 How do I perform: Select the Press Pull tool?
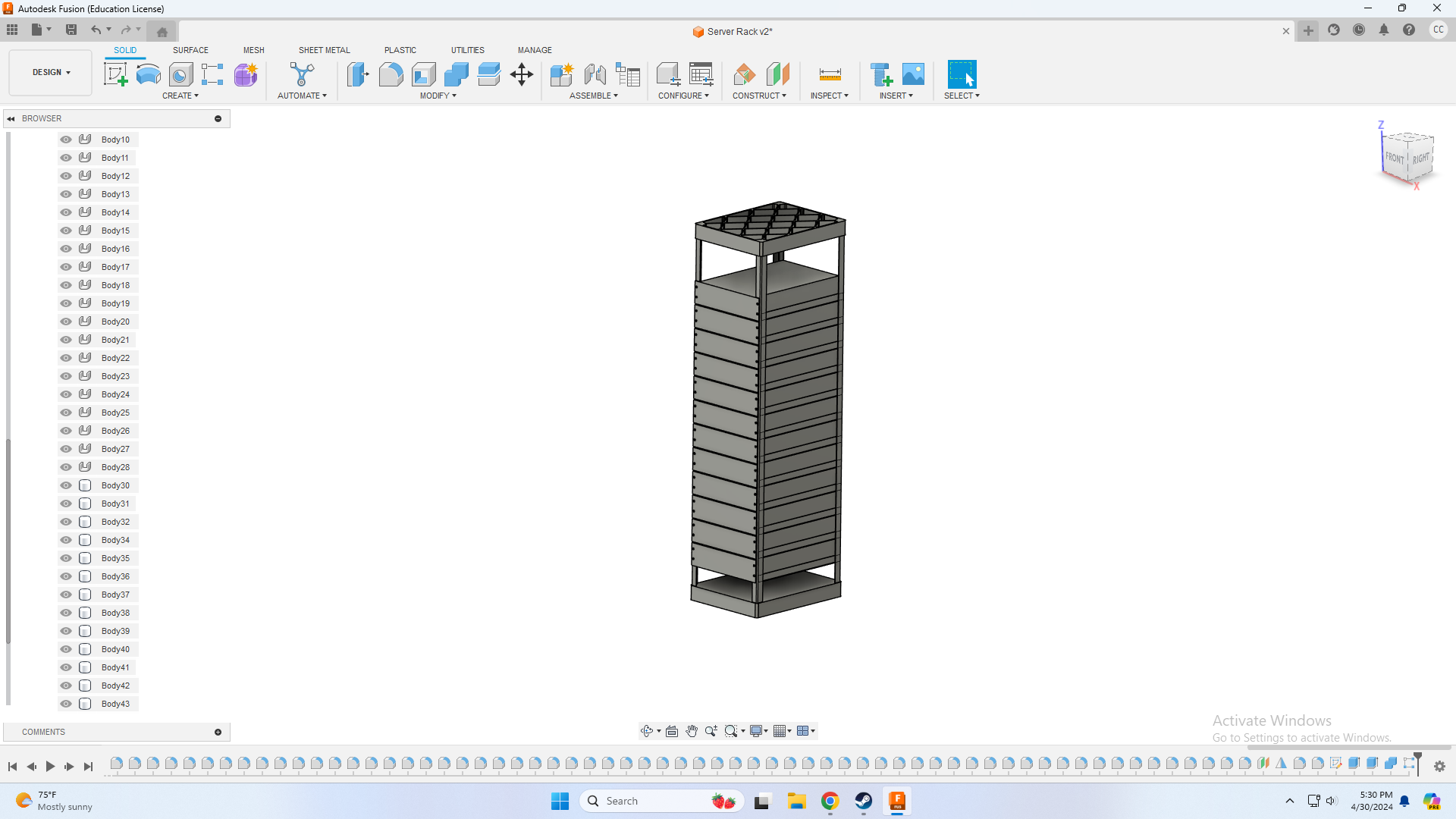coord(358,74)
